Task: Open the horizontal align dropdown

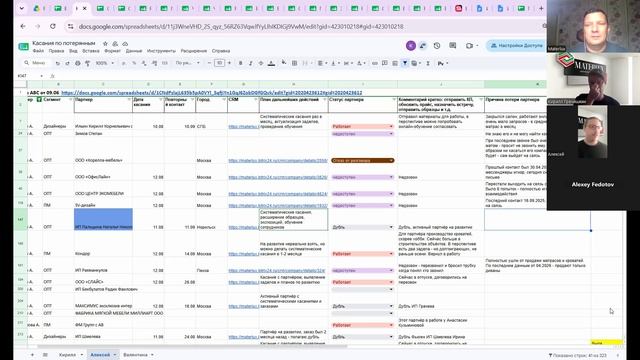Action: (x=322, y=63)
